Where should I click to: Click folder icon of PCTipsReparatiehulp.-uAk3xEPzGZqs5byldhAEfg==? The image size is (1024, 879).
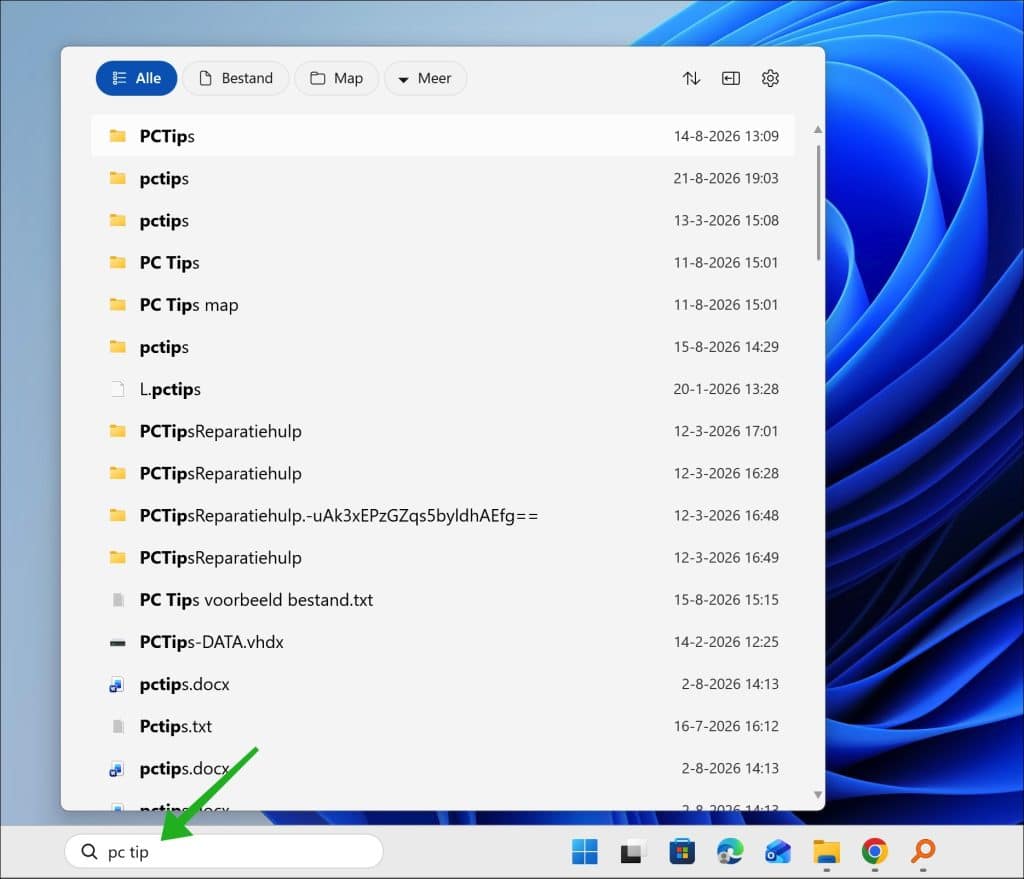click(118, 515)
